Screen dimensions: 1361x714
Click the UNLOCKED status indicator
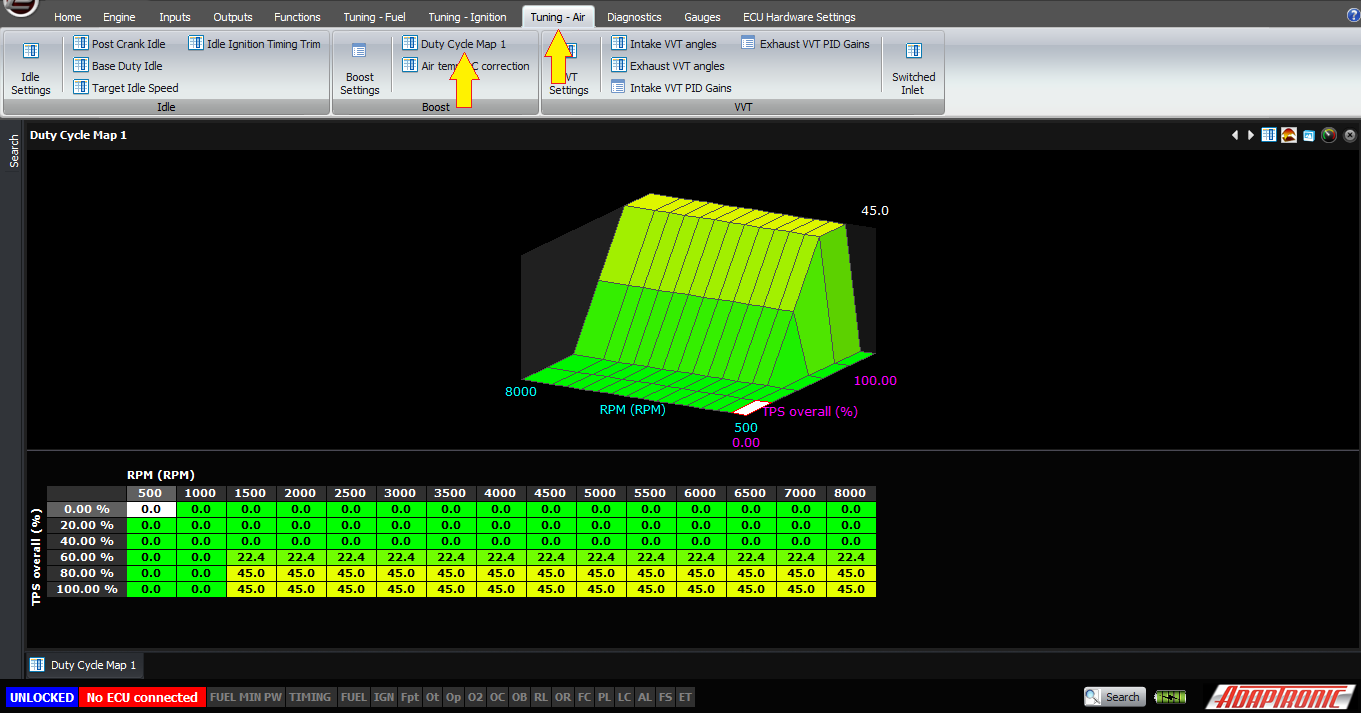(42, 697)
